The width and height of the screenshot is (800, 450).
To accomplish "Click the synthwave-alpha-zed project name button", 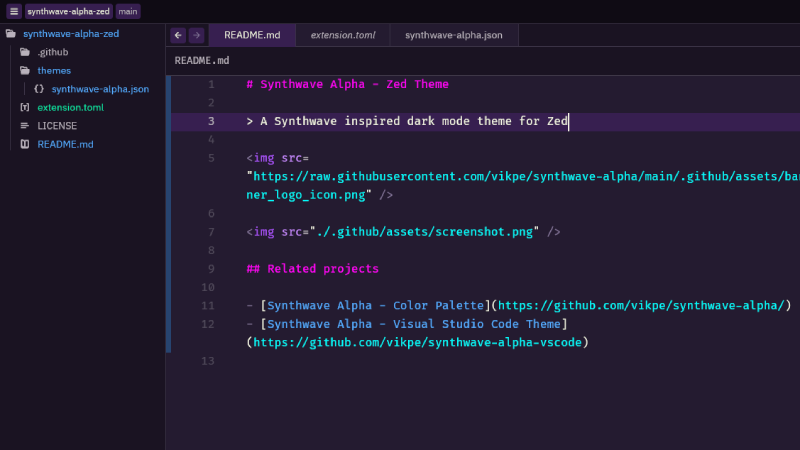I will point(68,11).
